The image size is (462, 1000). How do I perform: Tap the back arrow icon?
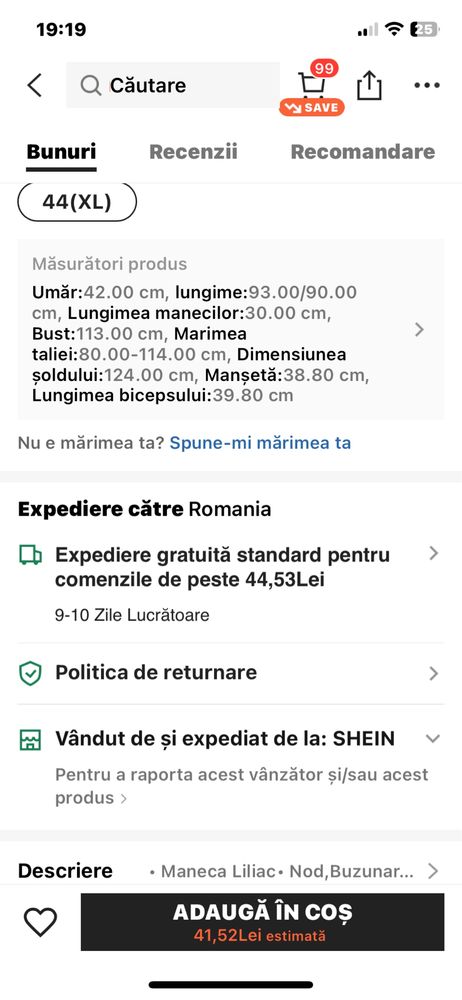(x=34, y=85)
